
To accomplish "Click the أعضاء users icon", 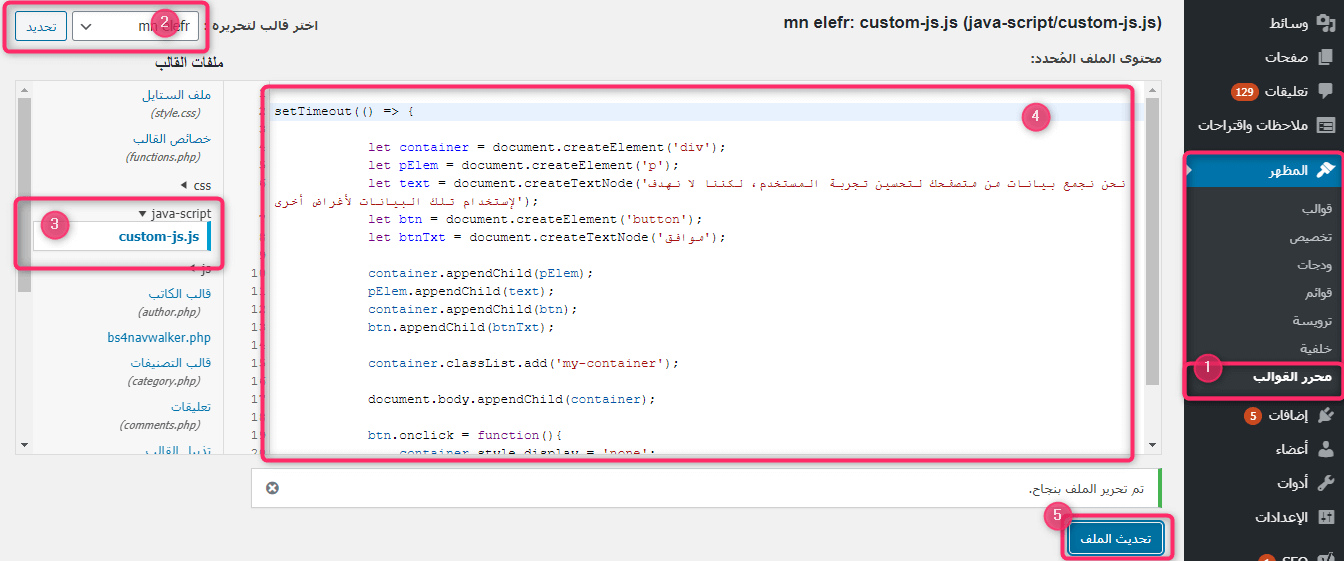I will [1325, 449].
